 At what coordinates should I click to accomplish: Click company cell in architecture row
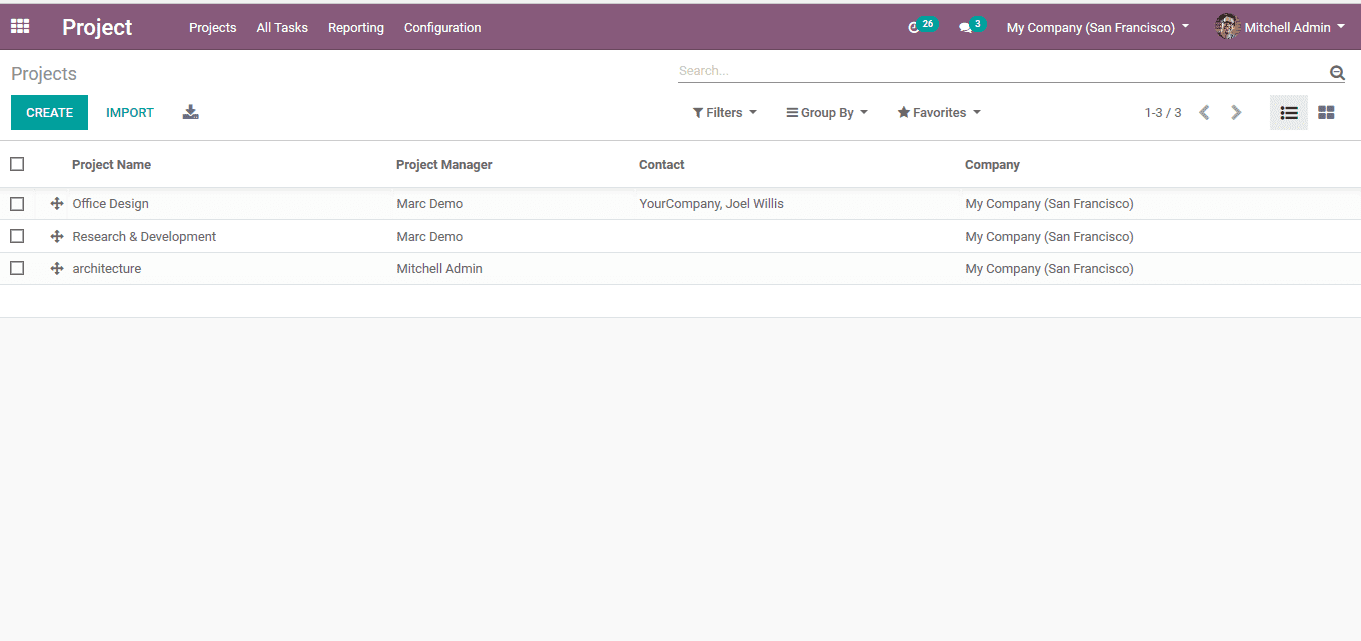(1050, 269)
